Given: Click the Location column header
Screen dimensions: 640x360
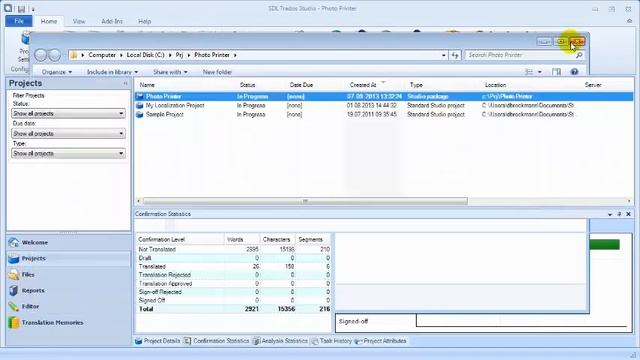Looking at the screenshot, I should click(x=496, y=85).
